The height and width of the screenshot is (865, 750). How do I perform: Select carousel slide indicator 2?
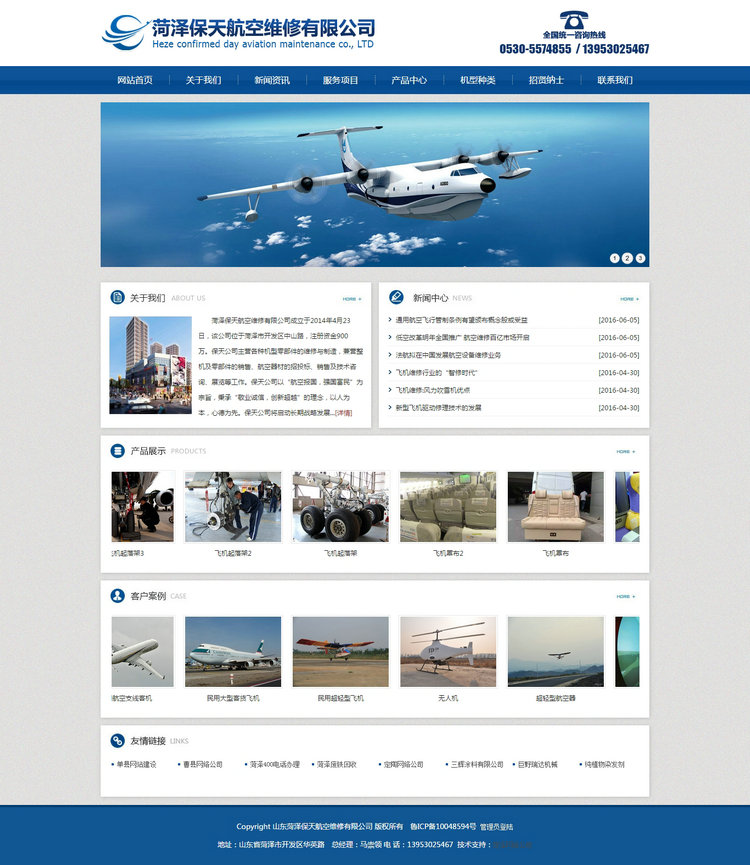tap(627, 258)
